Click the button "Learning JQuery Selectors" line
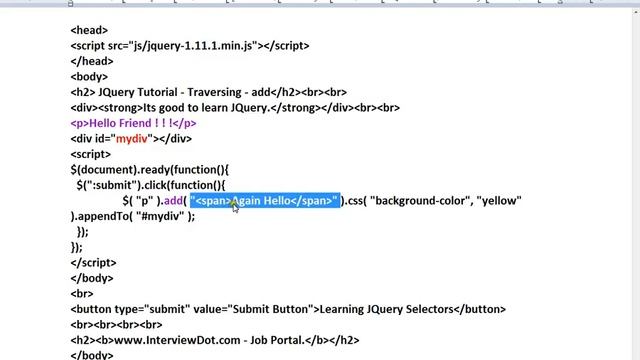 pos(288,309)
